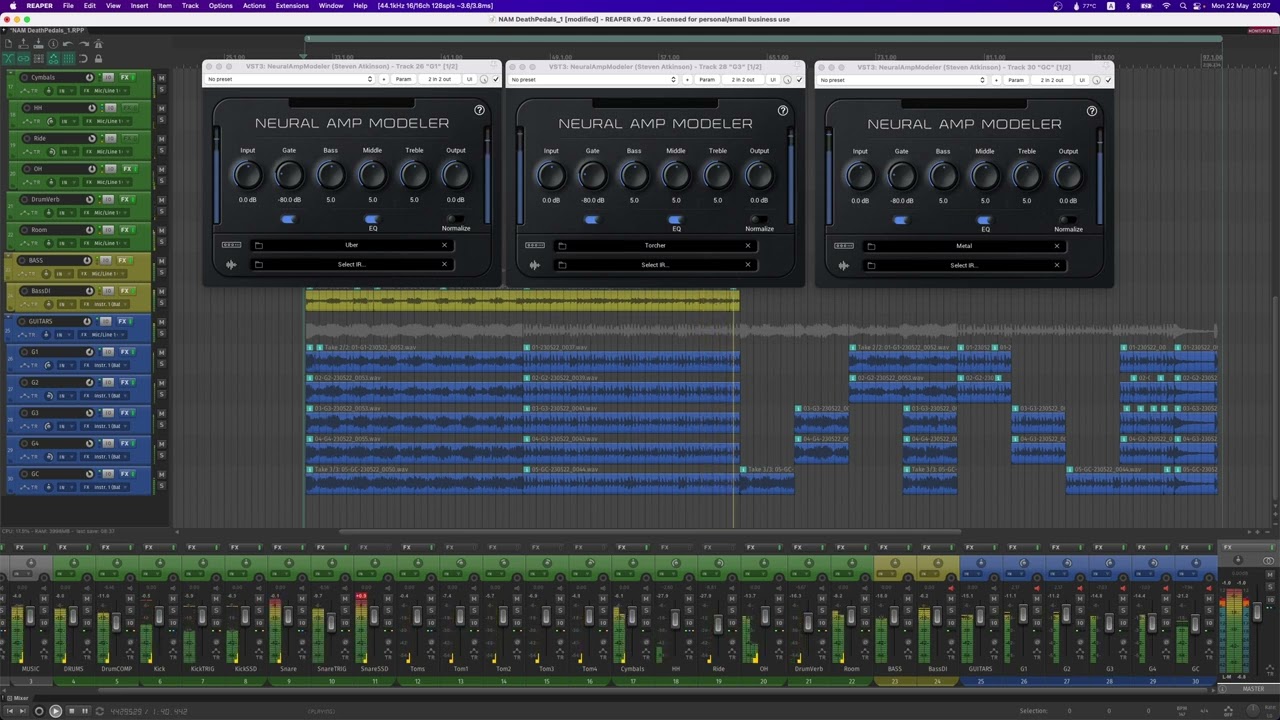Toggle the lock icon in the main toolbar
Screen dimensions: 1280x720
[x=98, y=58]
